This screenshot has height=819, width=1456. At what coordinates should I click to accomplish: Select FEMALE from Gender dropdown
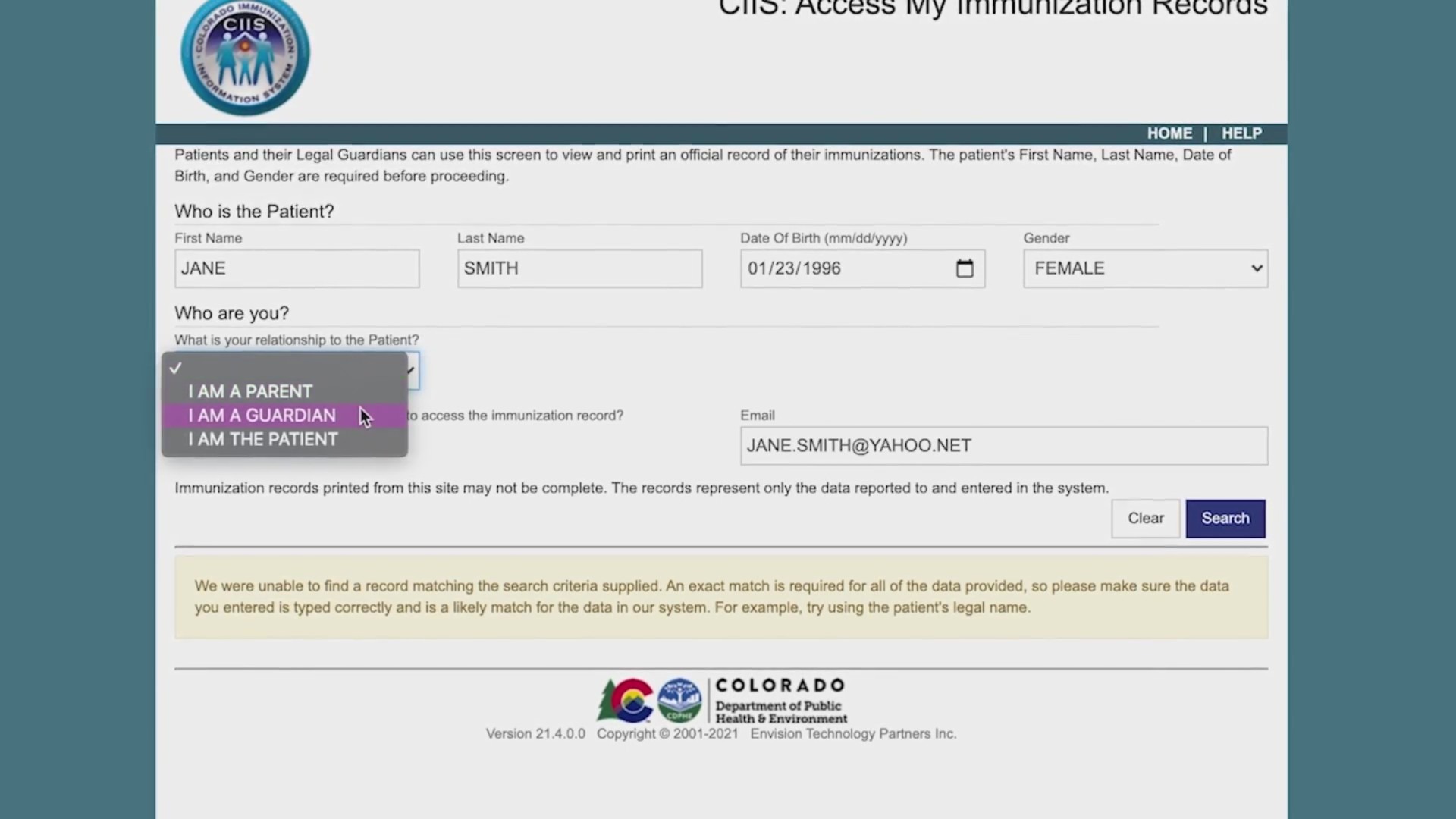pyautogui.click(x=1144, y=268)
